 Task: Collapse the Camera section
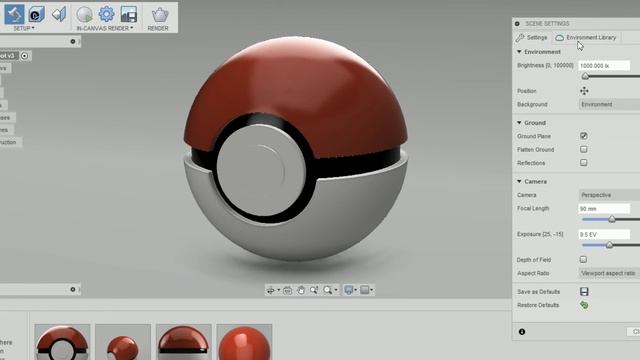[519, 181]
